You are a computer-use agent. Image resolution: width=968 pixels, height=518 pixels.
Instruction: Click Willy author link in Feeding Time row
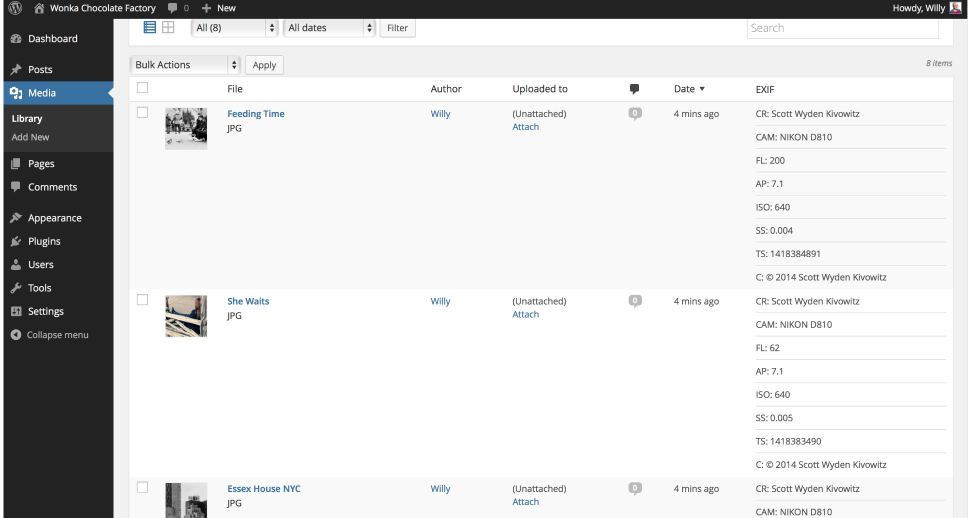pos(440,114)
